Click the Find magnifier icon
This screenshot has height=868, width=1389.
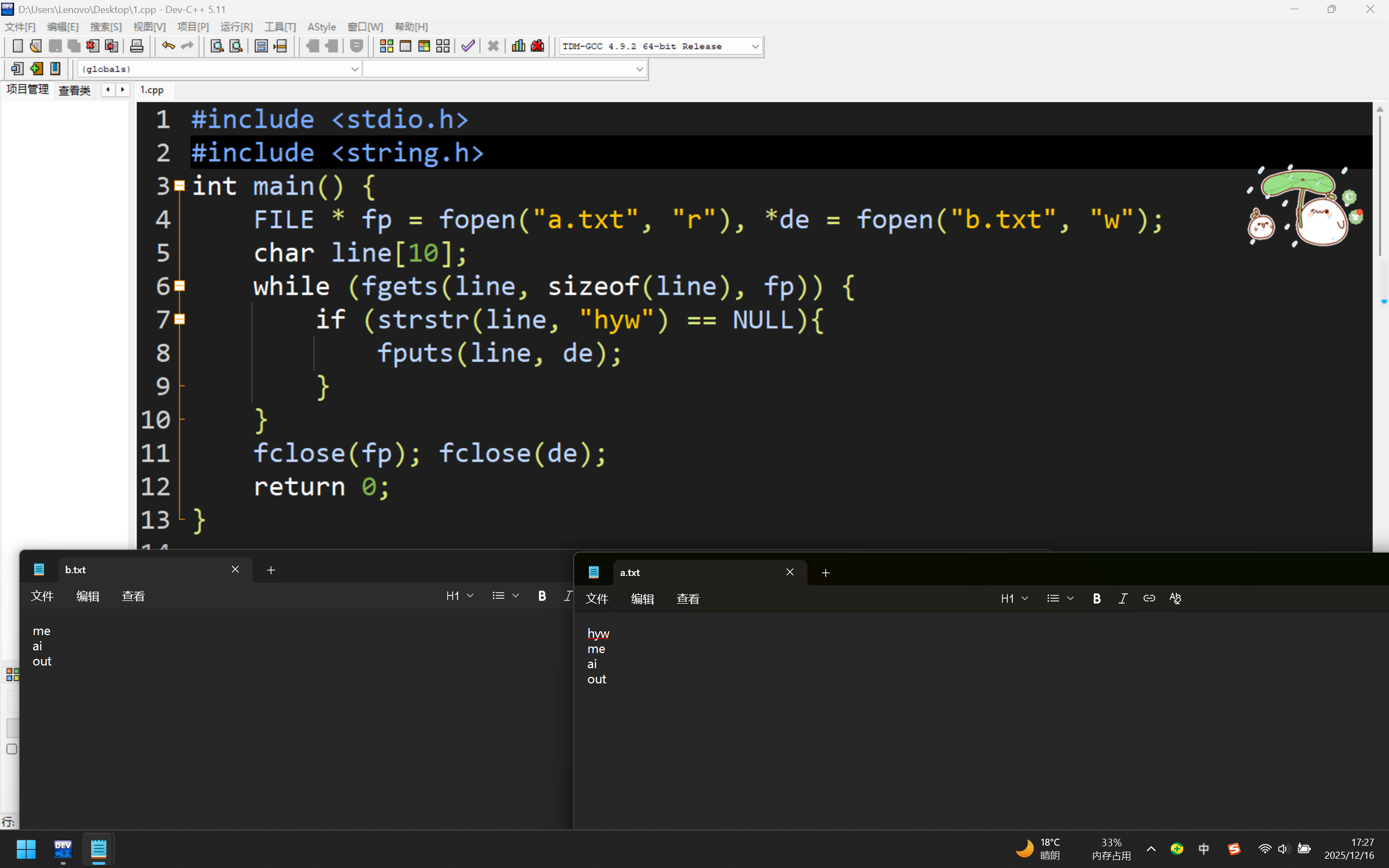pyautogui.click(x=217, y=46)
